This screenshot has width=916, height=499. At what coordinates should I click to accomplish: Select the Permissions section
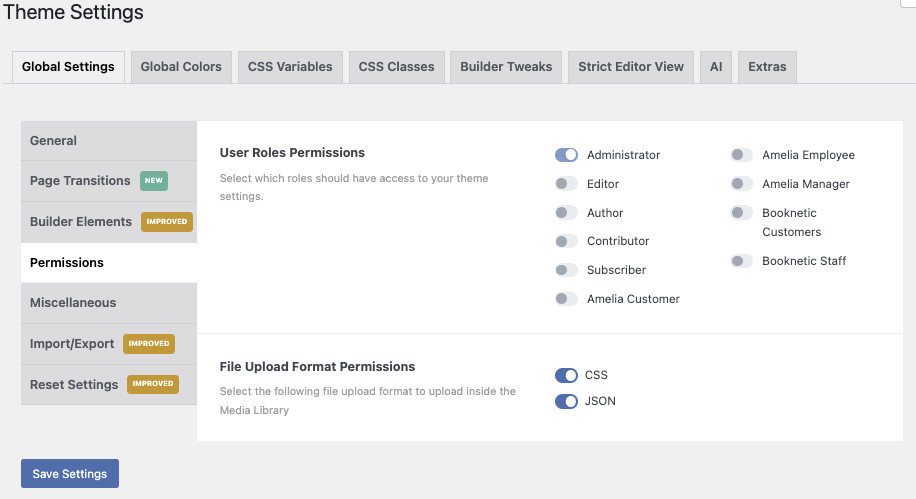click(x=109, y=263)
